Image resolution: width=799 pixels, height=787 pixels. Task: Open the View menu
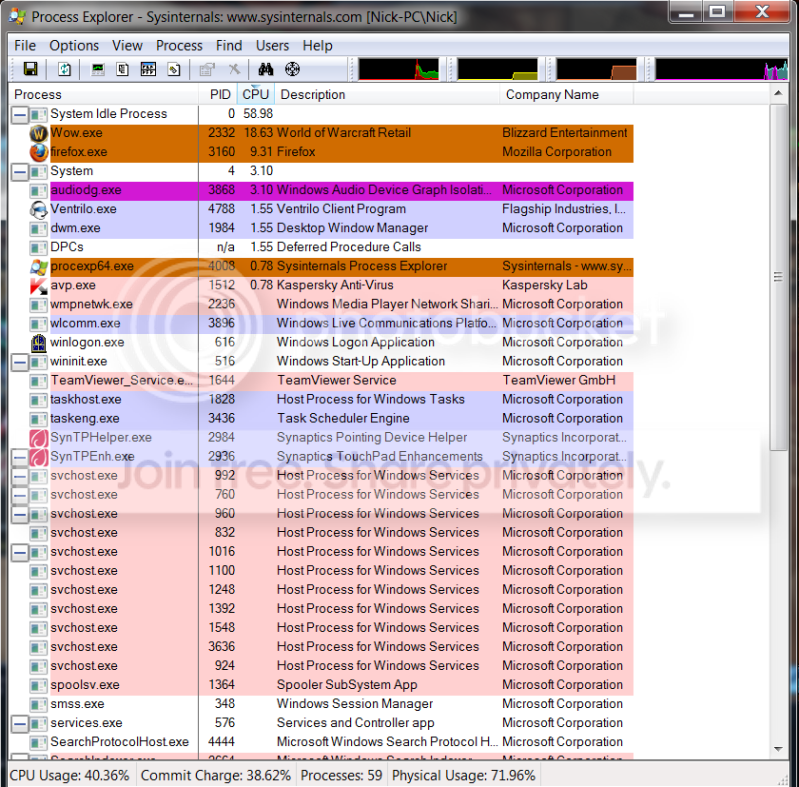coord(127,45)
